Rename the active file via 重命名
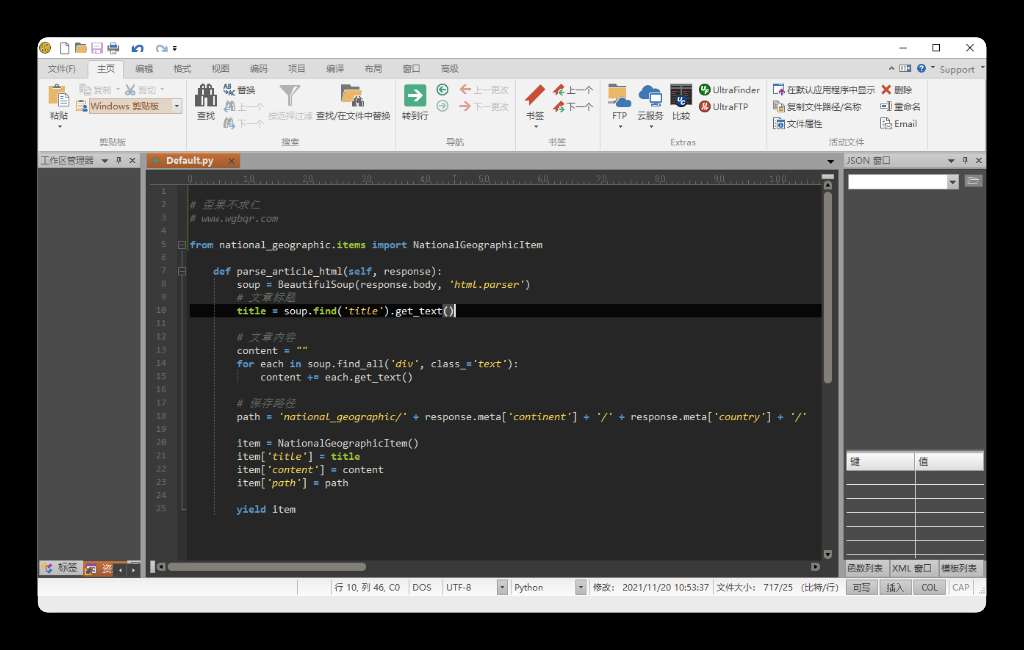The height and width of the screenshot is (650, 1024). coord(900,106)
